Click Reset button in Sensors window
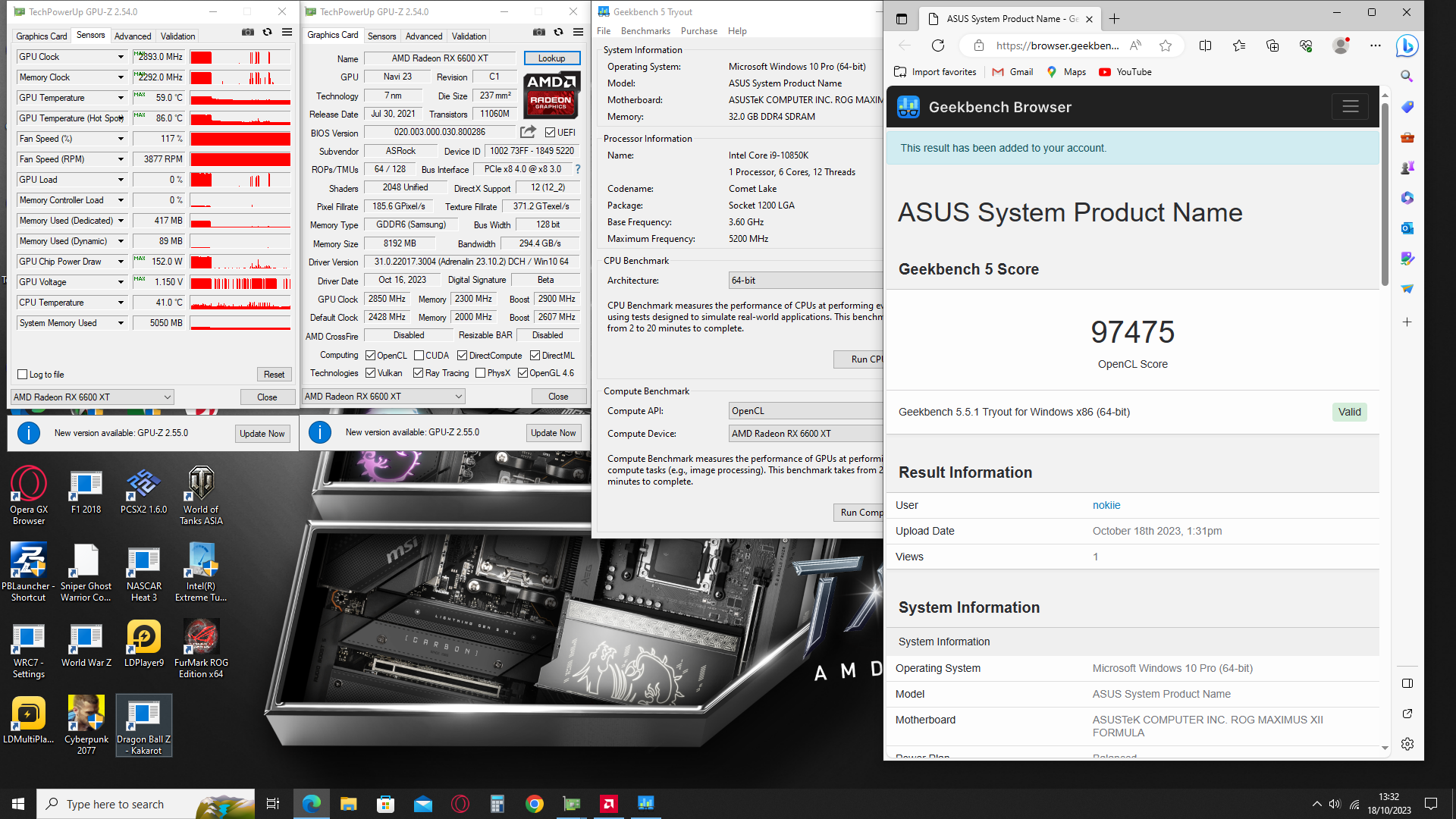Viewport: 1456px width, 819px height. point(274,375)
